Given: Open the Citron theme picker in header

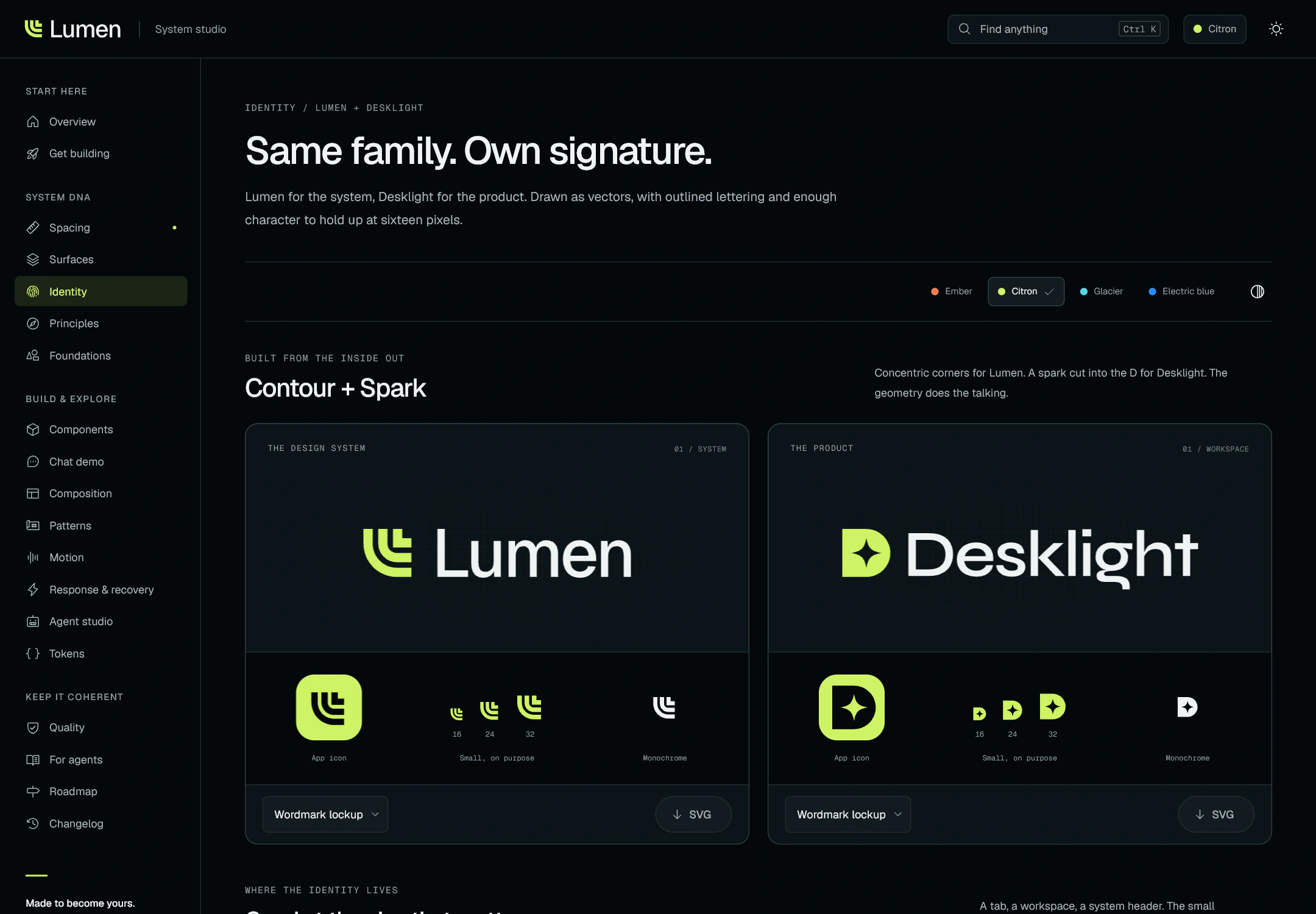Looking at the screenshot, I should click(1215, 29).
